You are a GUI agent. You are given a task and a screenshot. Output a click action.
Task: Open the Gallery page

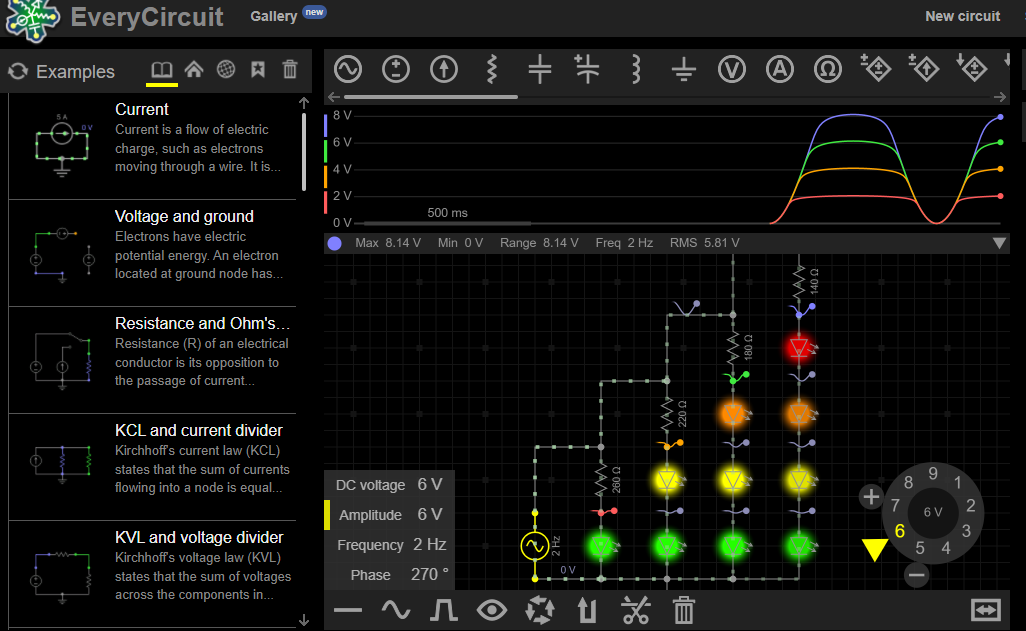pos(274,16)
